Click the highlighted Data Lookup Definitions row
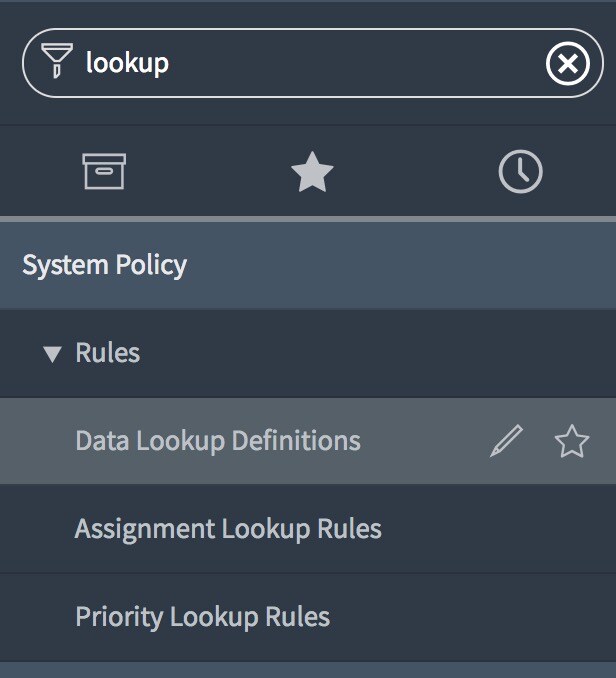 308,441
